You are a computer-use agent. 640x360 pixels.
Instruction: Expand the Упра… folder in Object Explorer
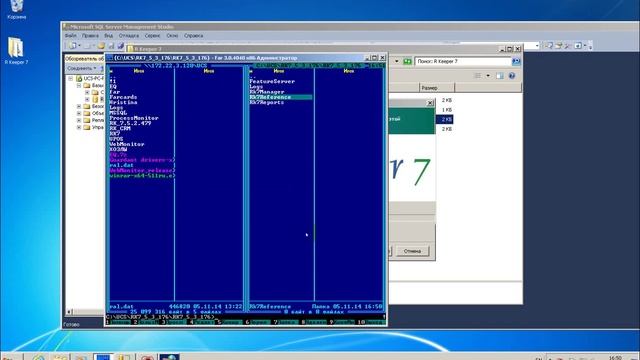click(79, 127)
